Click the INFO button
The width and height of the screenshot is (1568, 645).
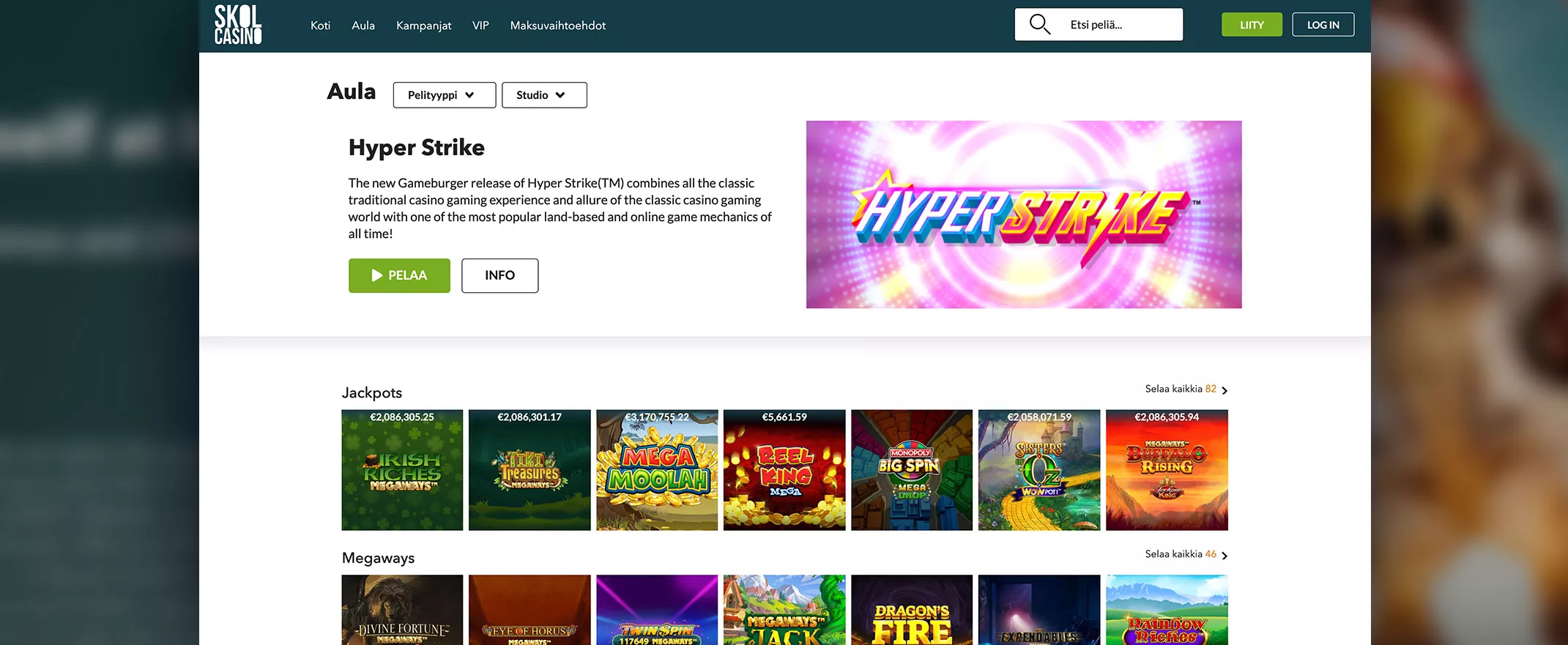499,275
